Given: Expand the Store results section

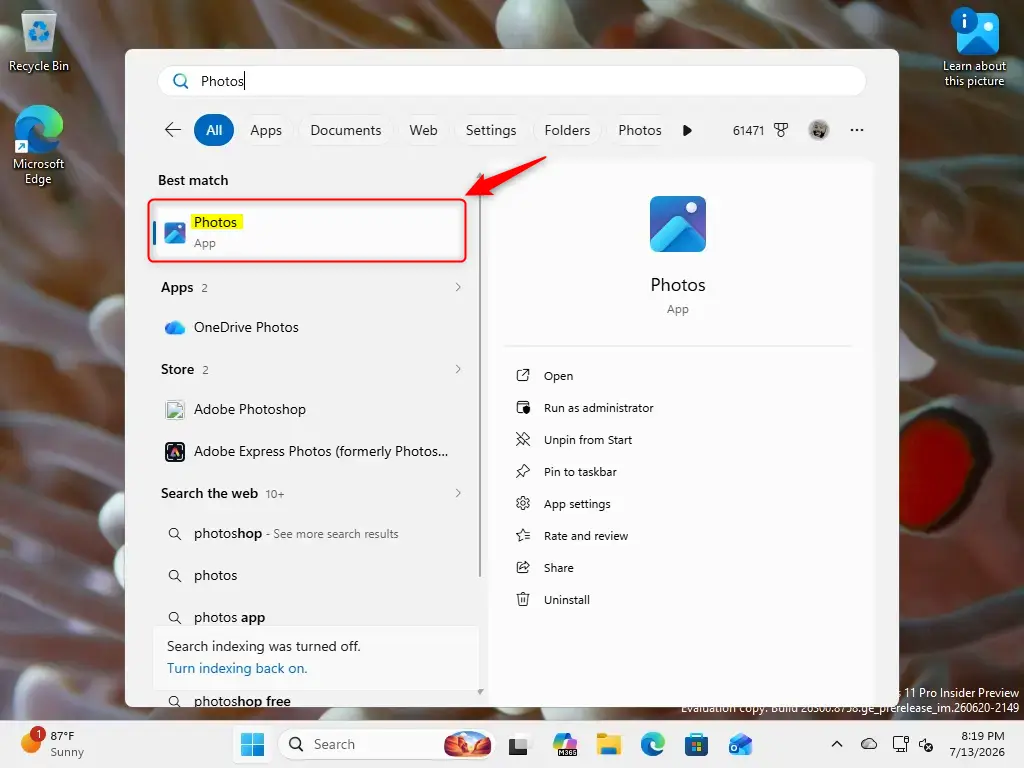Looking at the screenshot, I should click(458, 370).
